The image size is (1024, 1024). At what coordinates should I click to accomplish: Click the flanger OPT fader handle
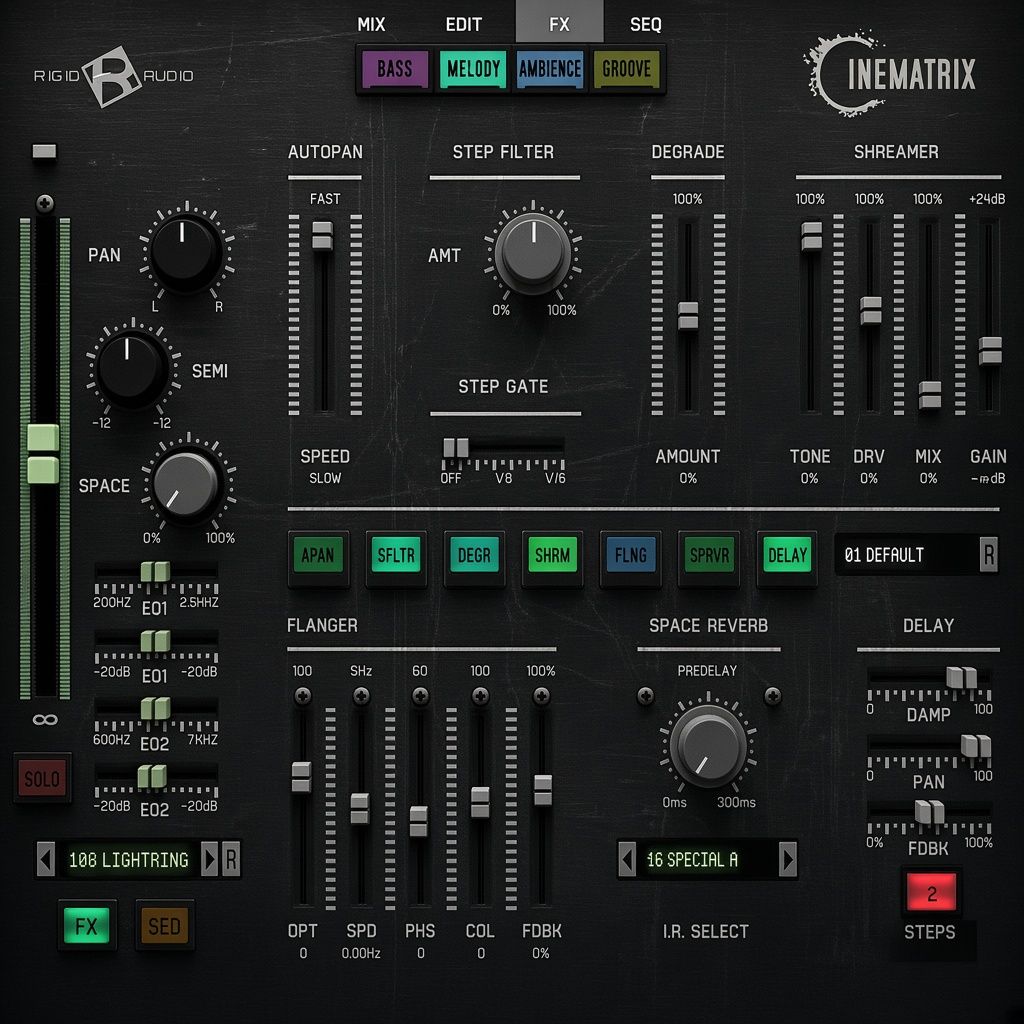301,776
